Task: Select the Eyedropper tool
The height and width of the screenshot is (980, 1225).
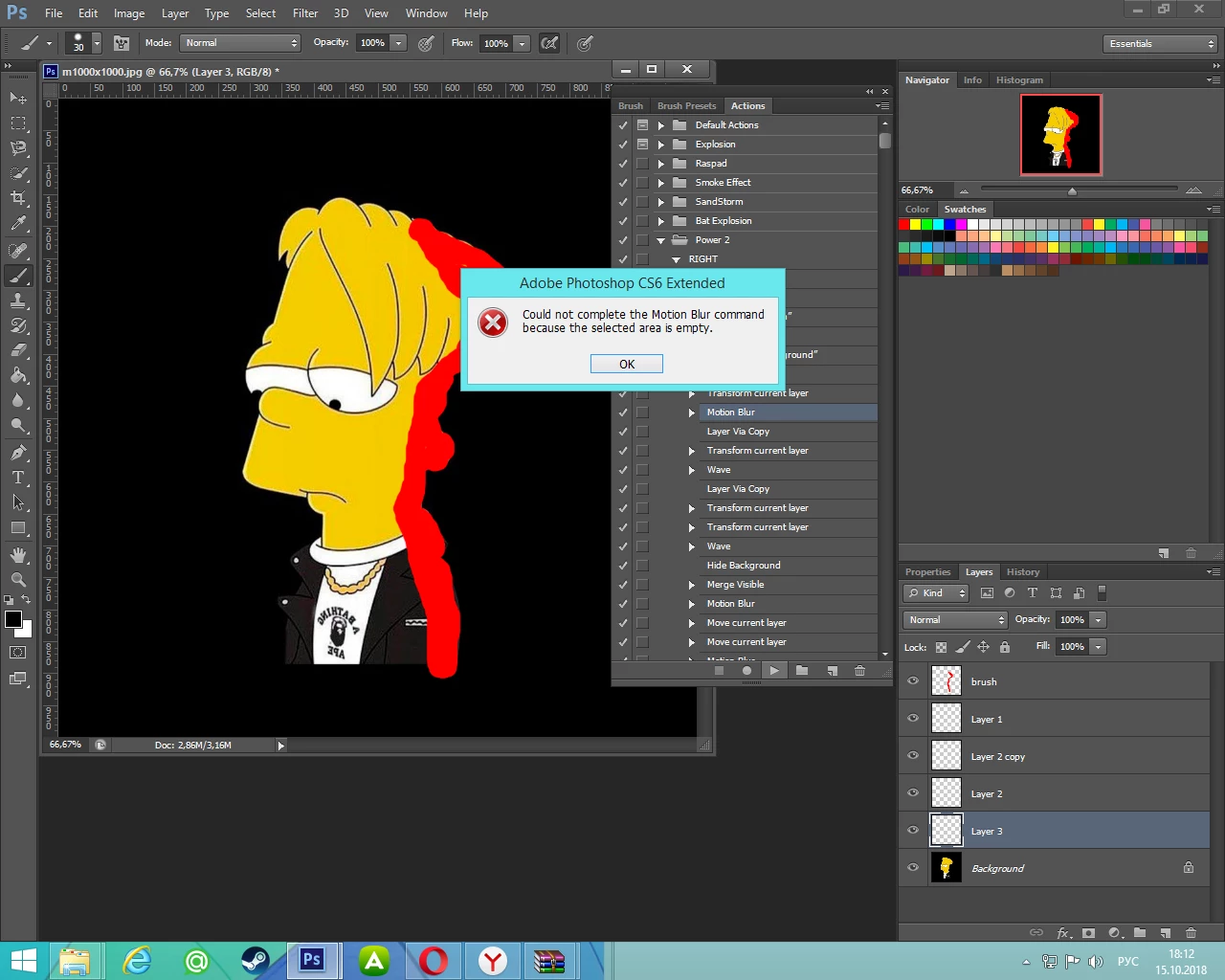Action: (18, 224)
